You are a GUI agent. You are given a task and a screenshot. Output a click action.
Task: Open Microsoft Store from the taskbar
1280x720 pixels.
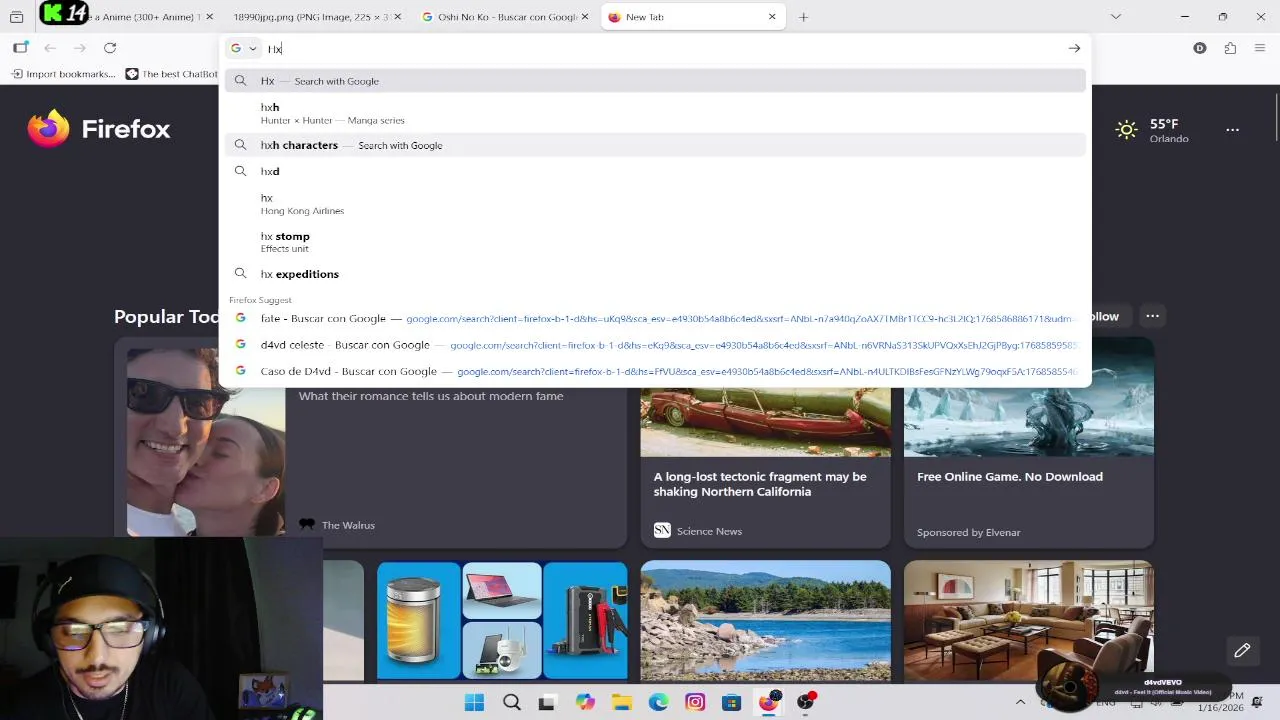pos(731,702)
